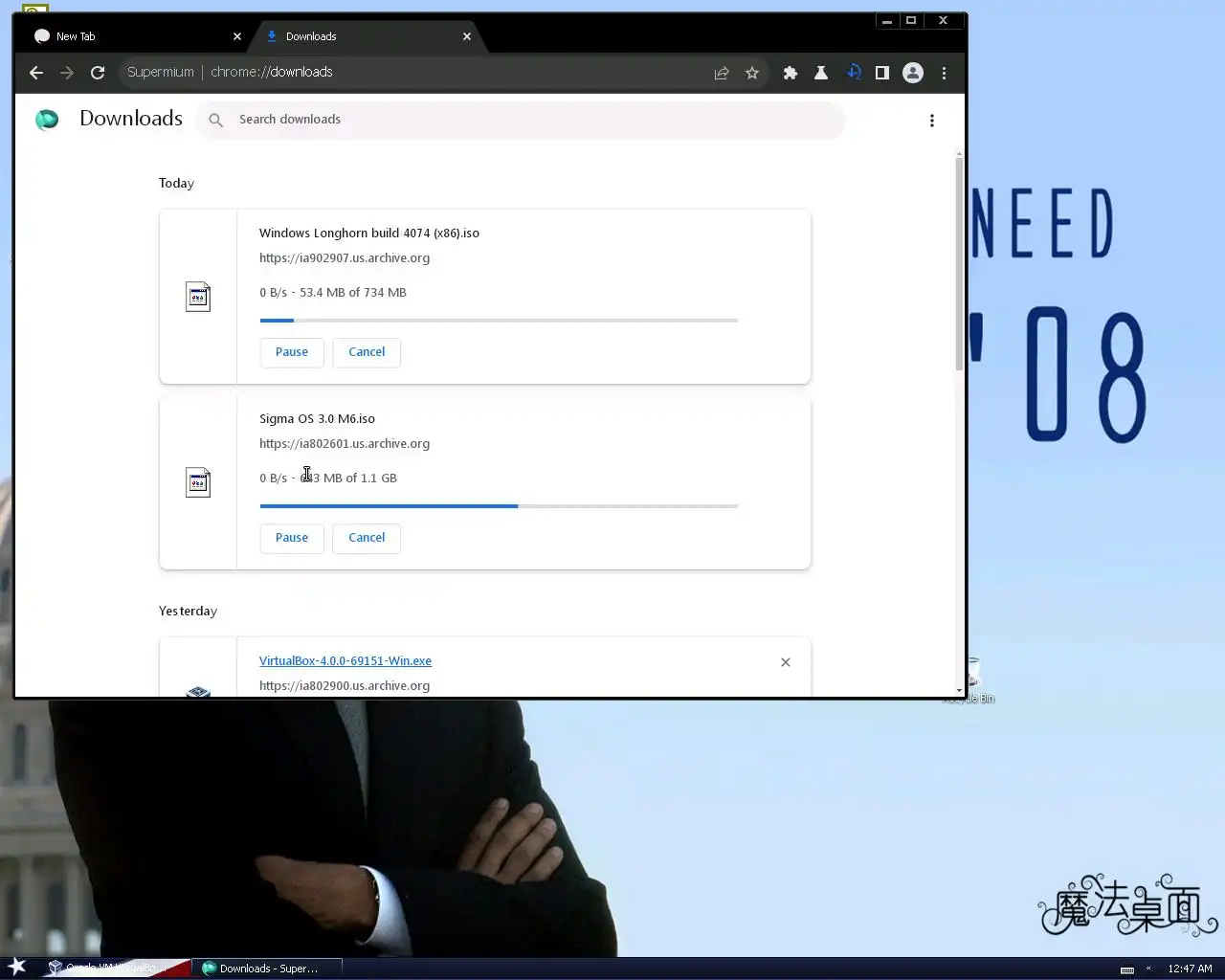Open the Chrome Labs flask icon

[821, 73]
